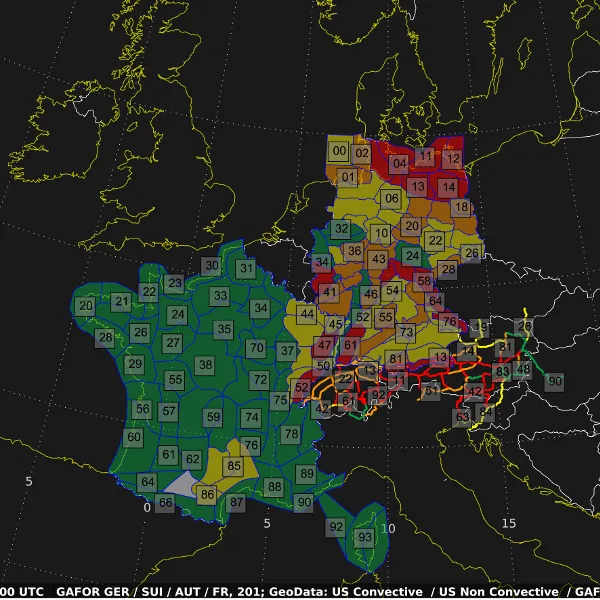The image size is (600, 600).
Task: Select area 01 on the German map
Action: (347, 177)
